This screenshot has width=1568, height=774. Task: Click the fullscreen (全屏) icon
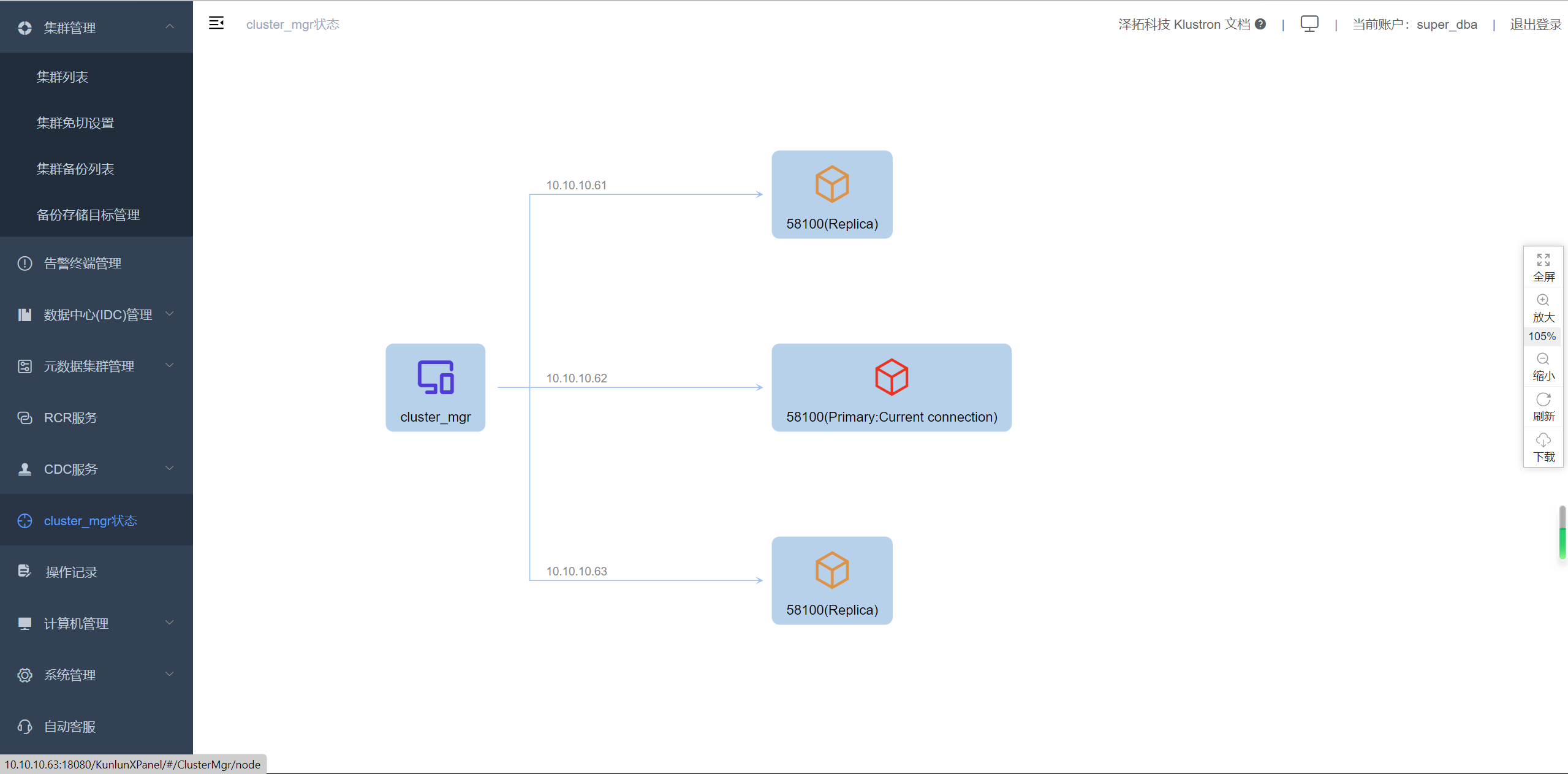coord(1543,260)
